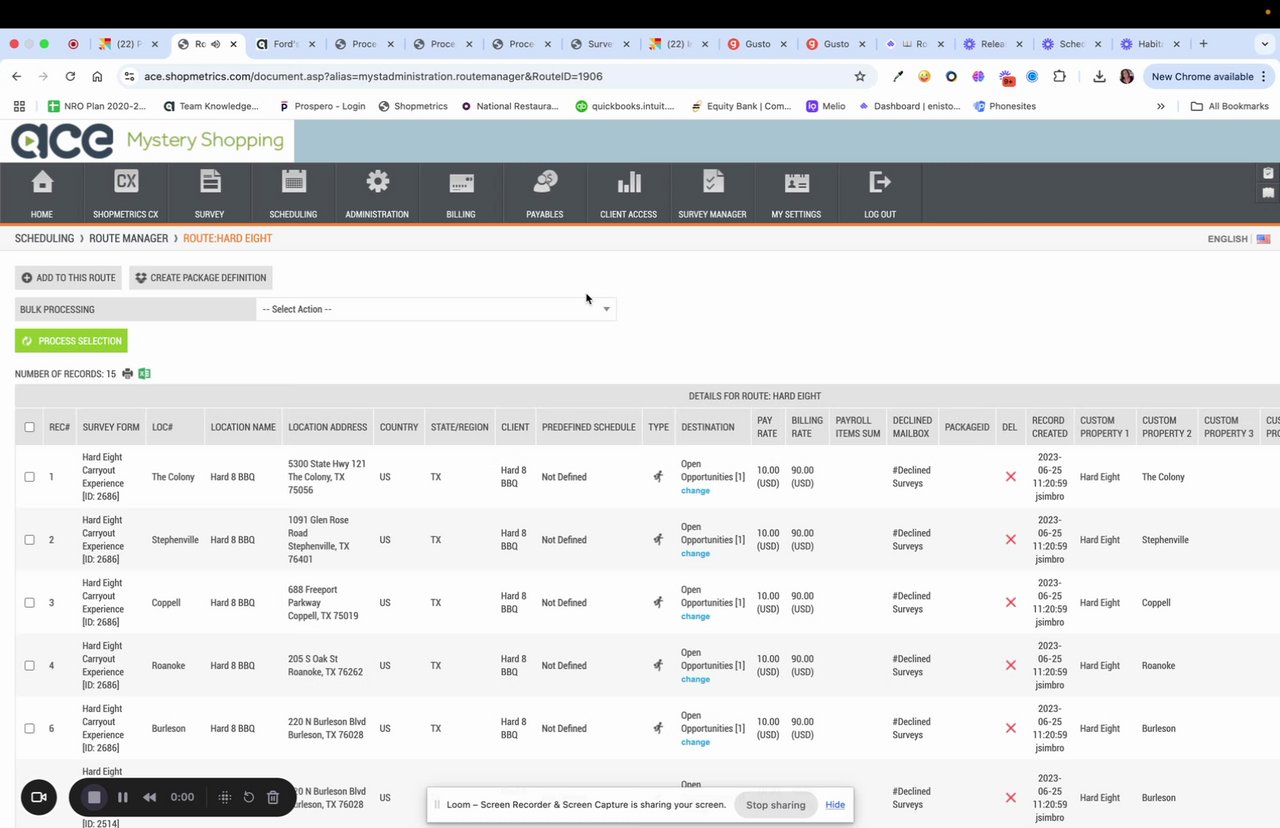The height and width of the screenshot is (828, 1280).
Task: Open Chrome downloads icon
Action: tap(1099, 76)
